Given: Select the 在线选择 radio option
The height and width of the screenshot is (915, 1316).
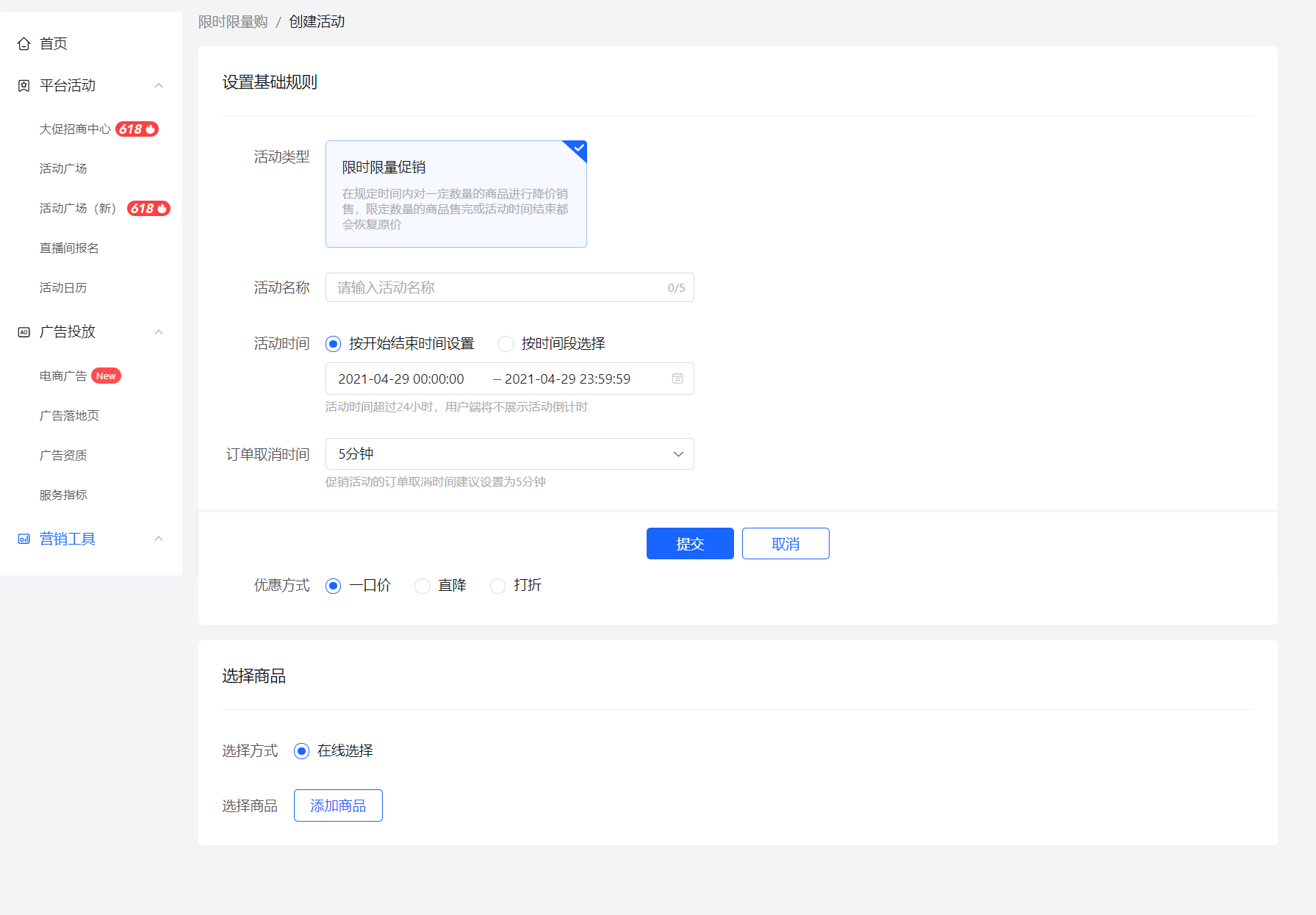Looking at the screenshot, I should (301, 750).
